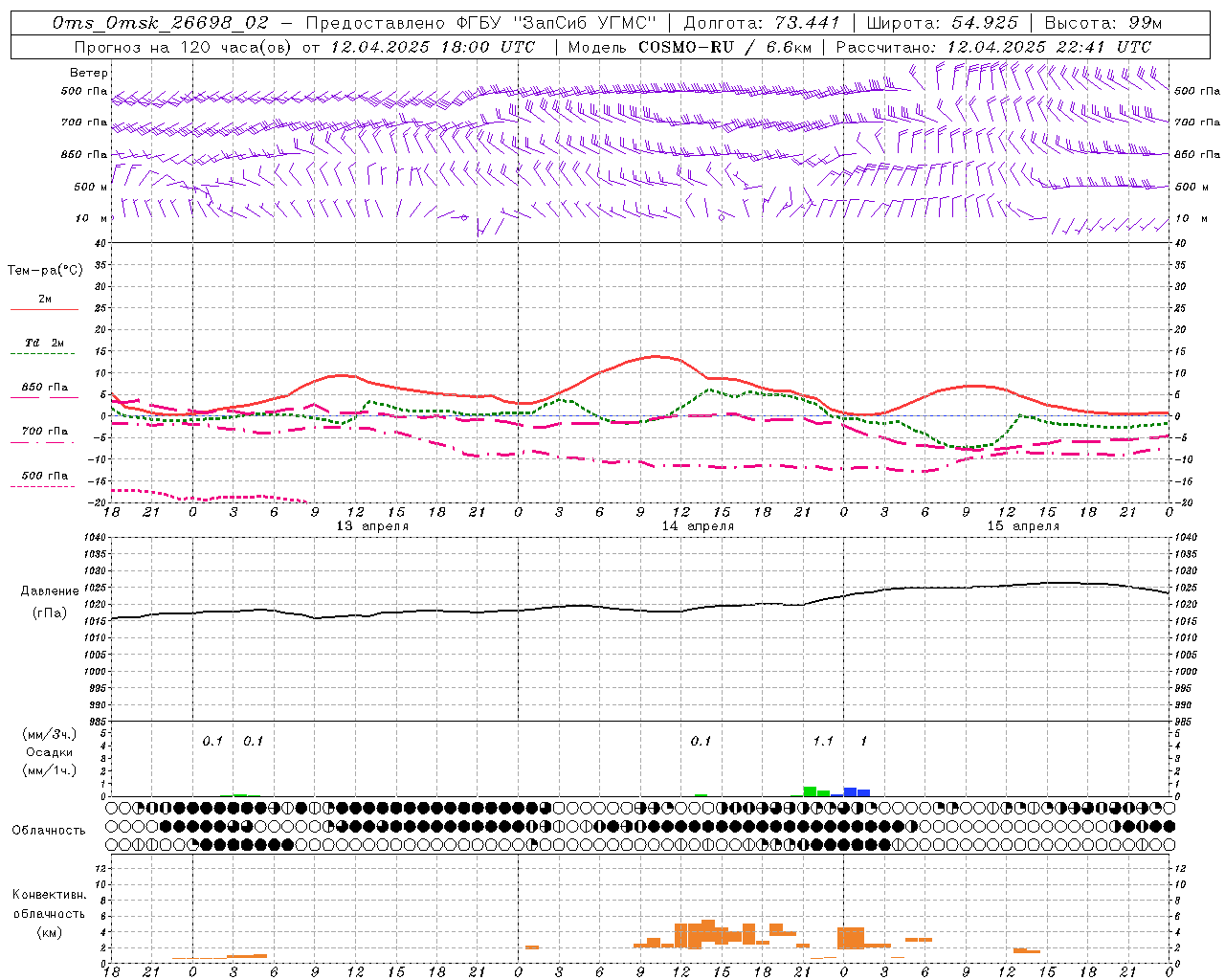Click the (мм/1ч.) units label
The image size is (1225, 980).
50,770
